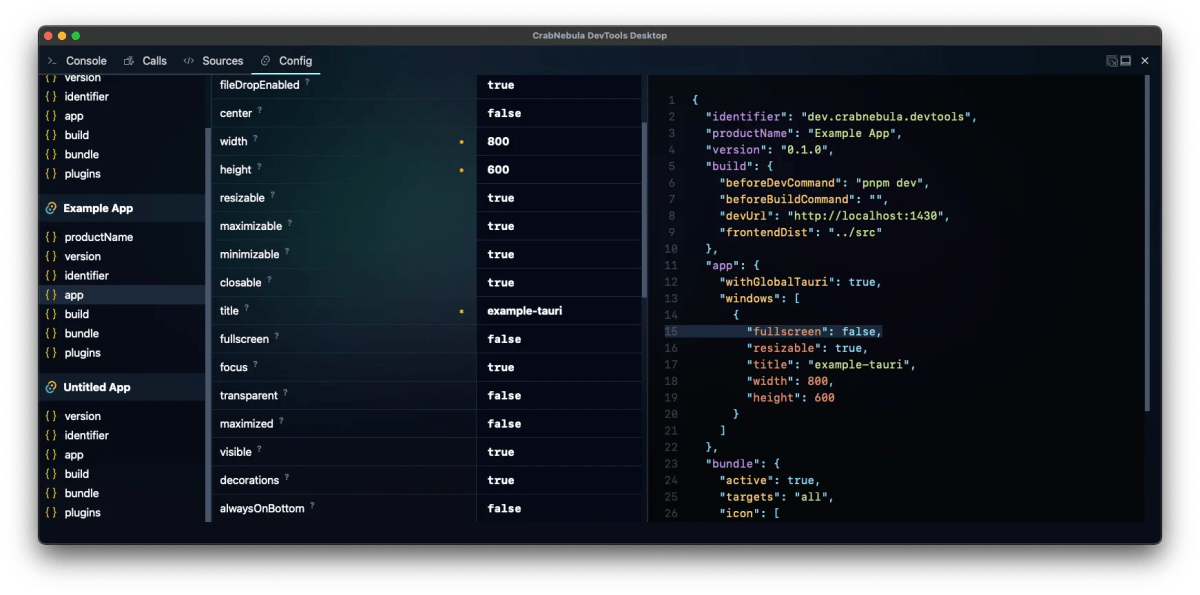
Task: Click the false value for alwaysOnBottom
Action: (x=504, y=509)
